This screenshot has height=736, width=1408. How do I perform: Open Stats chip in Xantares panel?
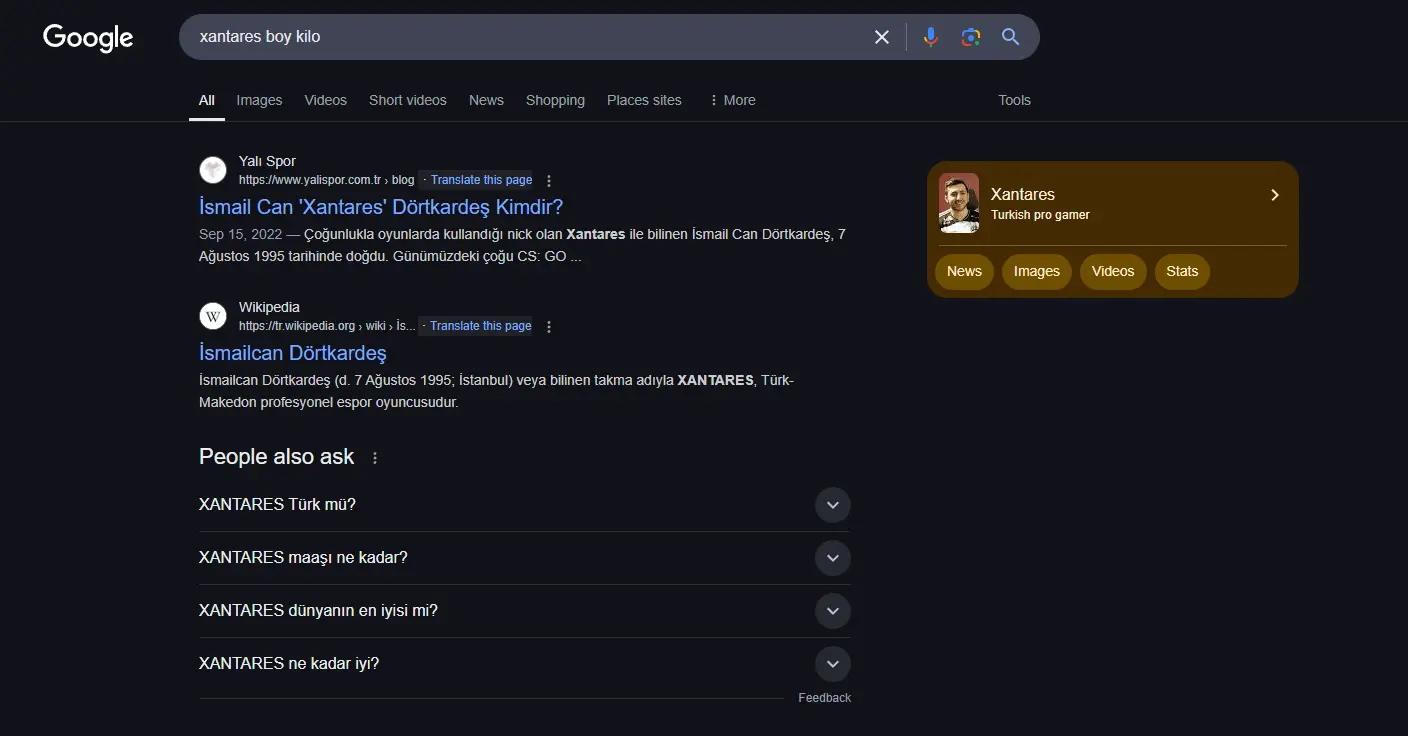[x=1182, y=272]
